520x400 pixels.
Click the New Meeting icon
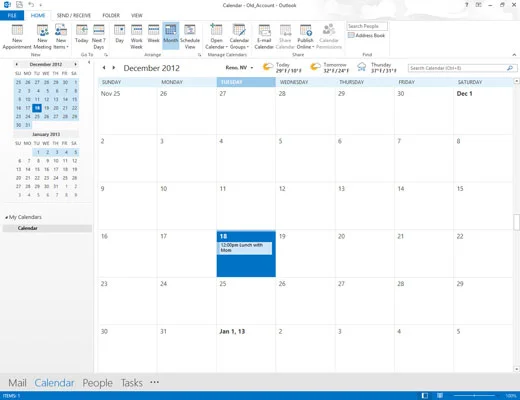coord(42,36)
